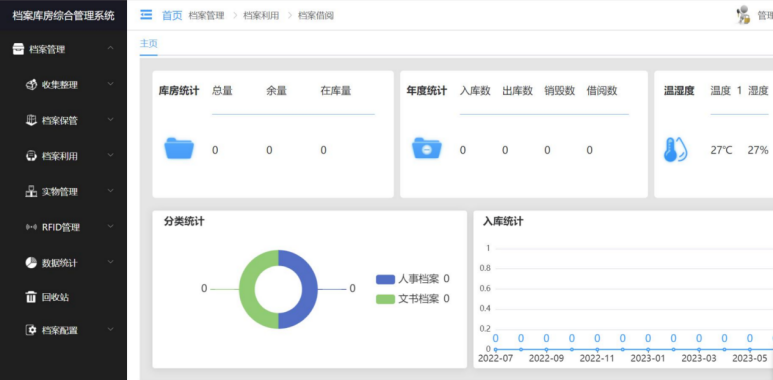Click the 首页 breadcrumb link
Image resolution: width=773 pixels, height=380 pixels.
click(172, 15)
